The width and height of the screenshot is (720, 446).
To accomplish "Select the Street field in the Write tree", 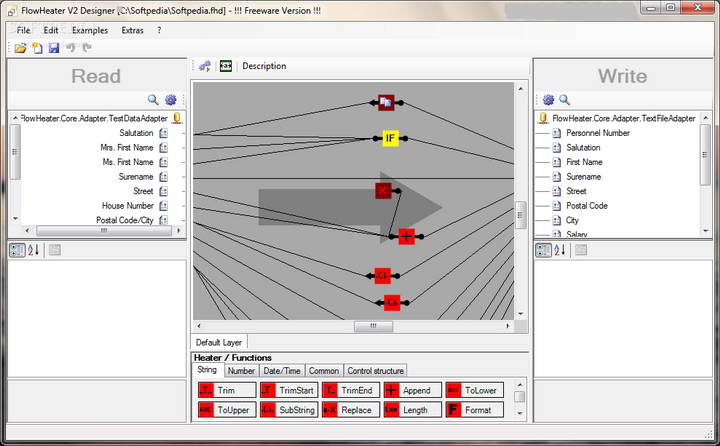I will point(576,191).
